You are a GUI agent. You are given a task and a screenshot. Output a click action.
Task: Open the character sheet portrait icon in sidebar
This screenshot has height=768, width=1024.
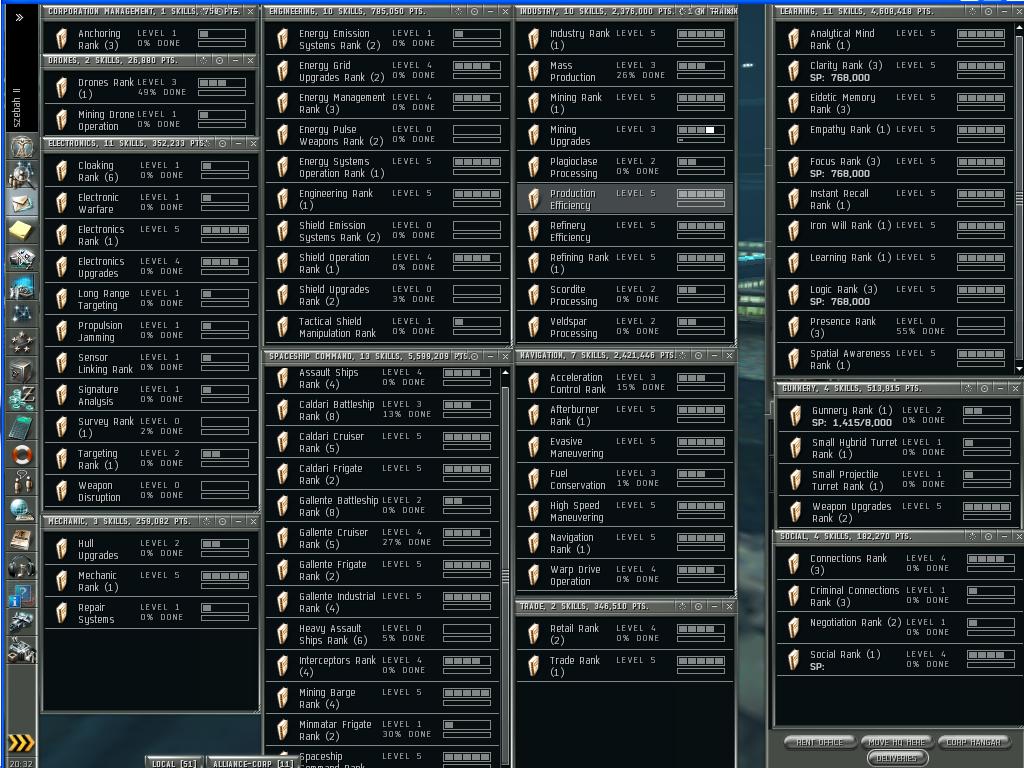click(22, 146)
